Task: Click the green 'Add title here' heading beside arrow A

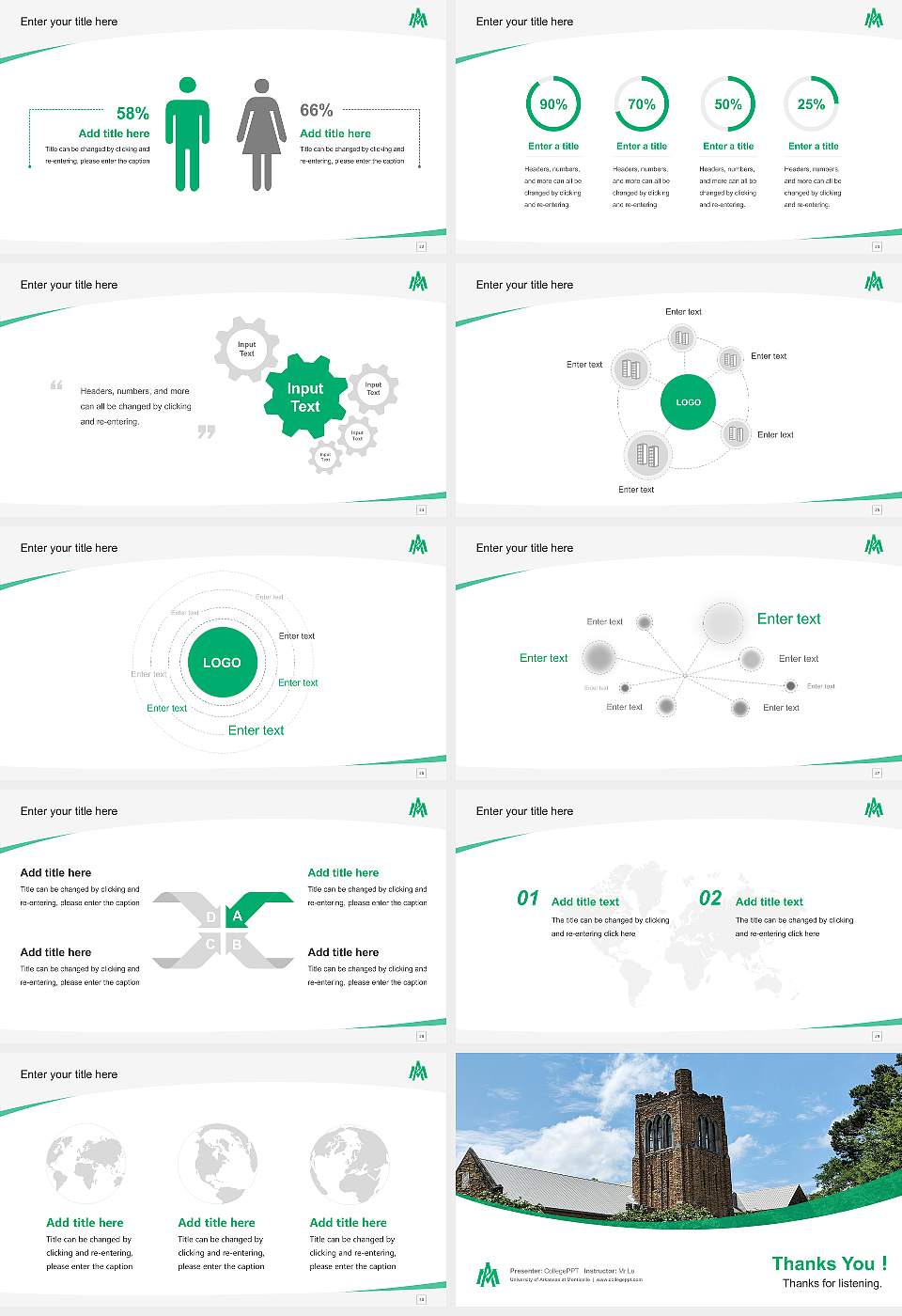Action: 343,872
